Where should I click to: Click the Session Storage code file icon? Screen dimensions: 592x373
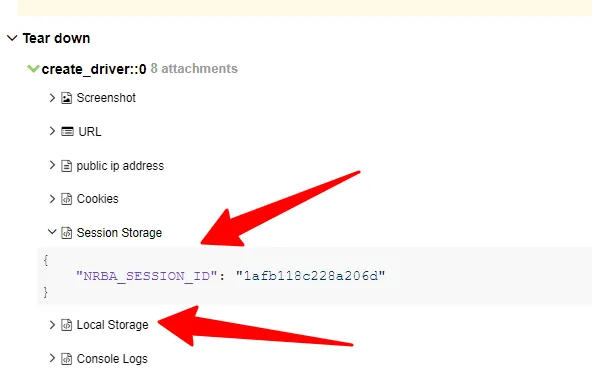tap(66, 233)
